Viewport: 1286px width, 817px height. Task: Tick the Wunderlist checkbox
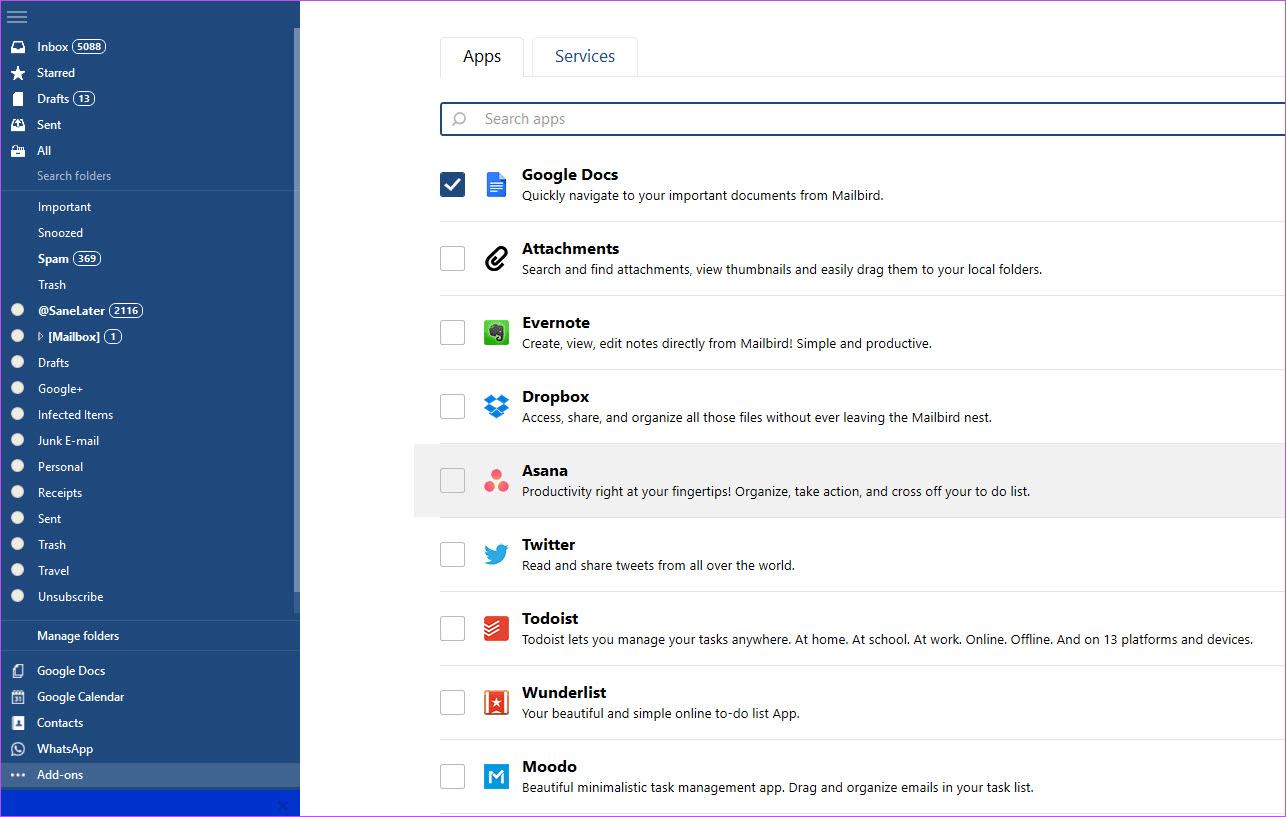(452, 703)
